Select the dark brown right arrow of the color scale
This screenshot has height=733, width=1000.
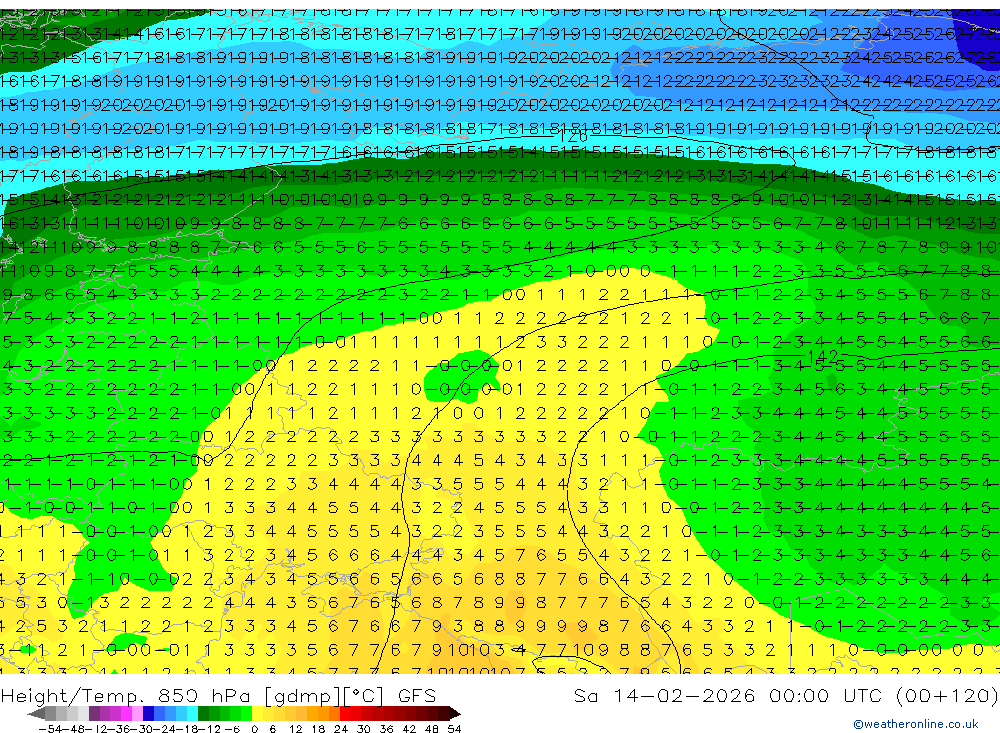(x=454, y=713)
